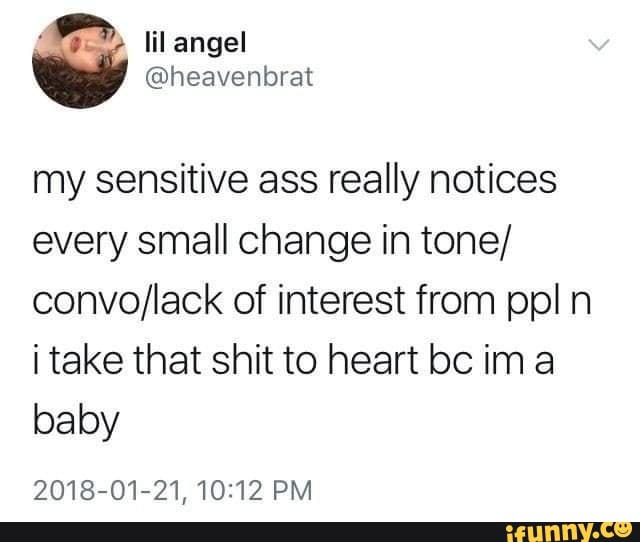640x542 pixels.
Task: Click the display name lil angel
Action: coord(196,44)
